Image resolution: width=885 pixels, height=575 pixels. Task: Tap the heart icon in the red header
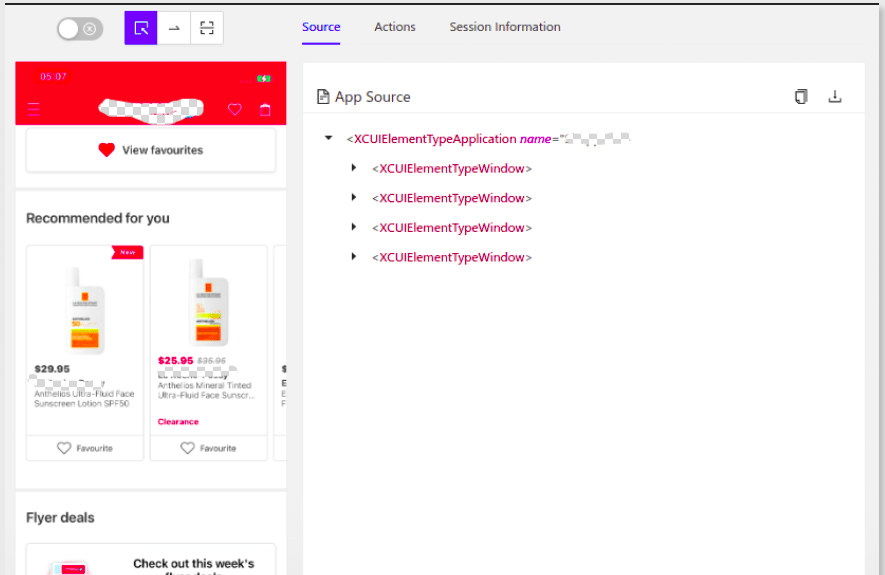pos(235,109)
